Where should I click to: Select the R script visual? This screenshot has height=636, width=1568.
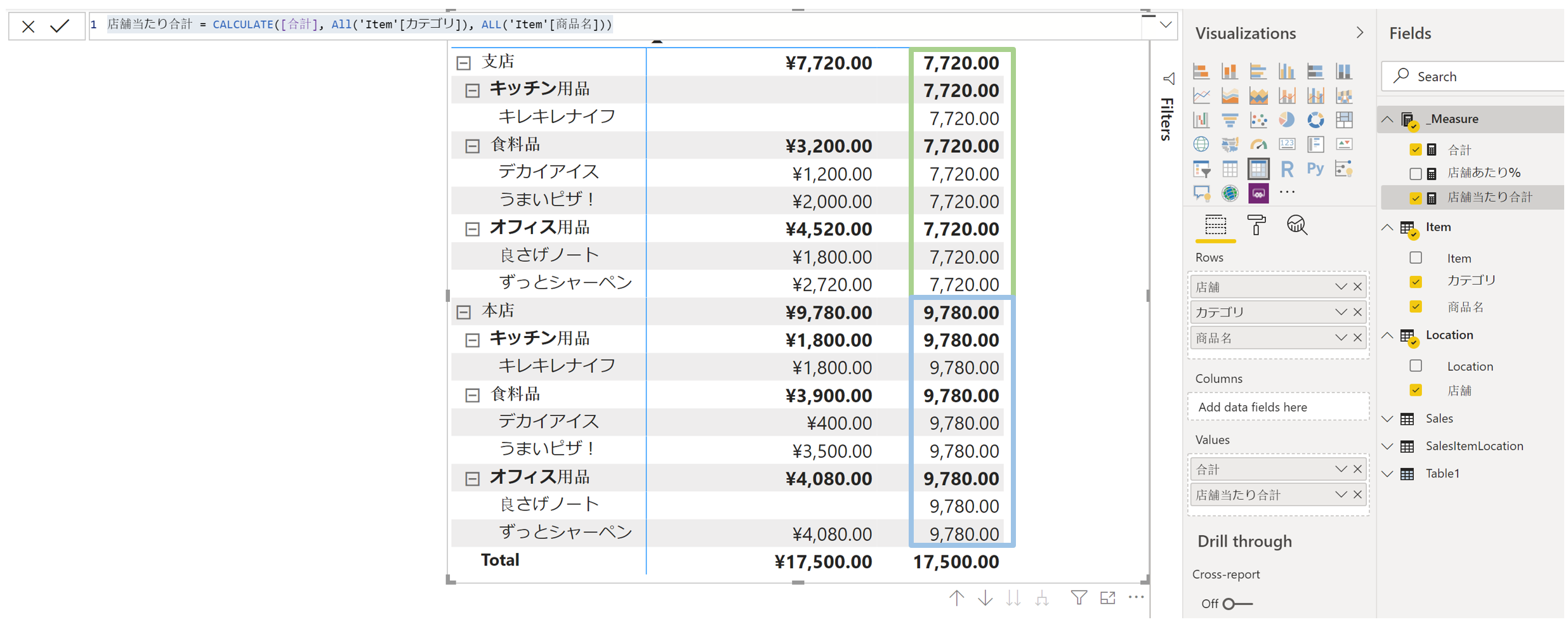pos(1286,169)
